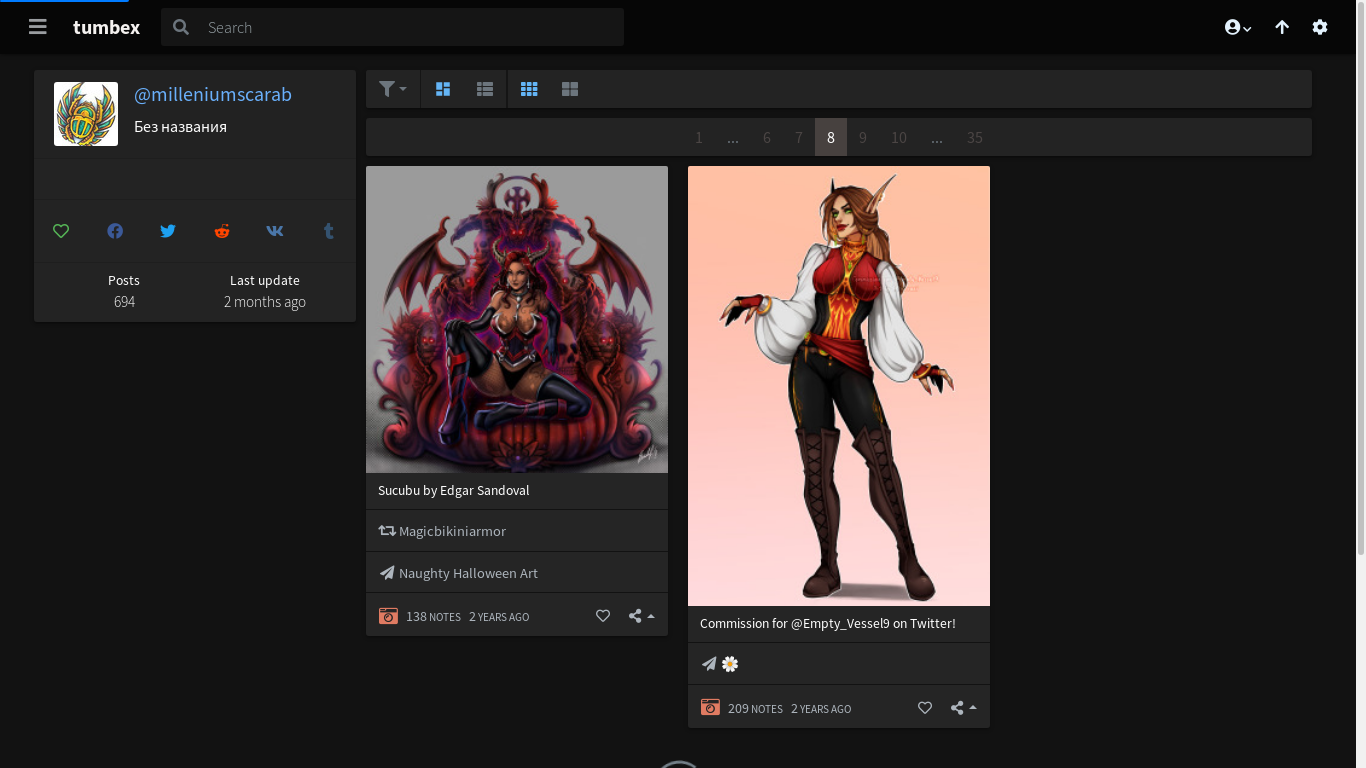Viewport: 1366px width, 768px height.
Task: Switch to masonry layout view
Action: click(x=443, y=89)
